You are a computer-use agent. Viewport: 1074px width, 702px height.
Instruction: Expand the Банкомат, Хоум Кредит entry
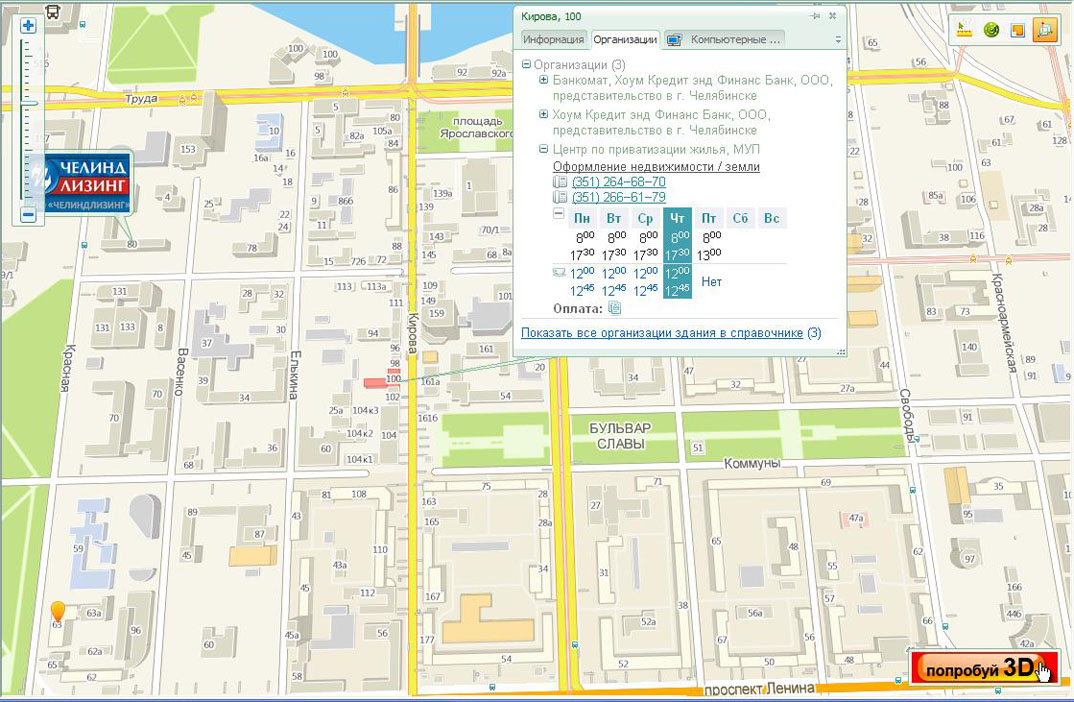543,80
